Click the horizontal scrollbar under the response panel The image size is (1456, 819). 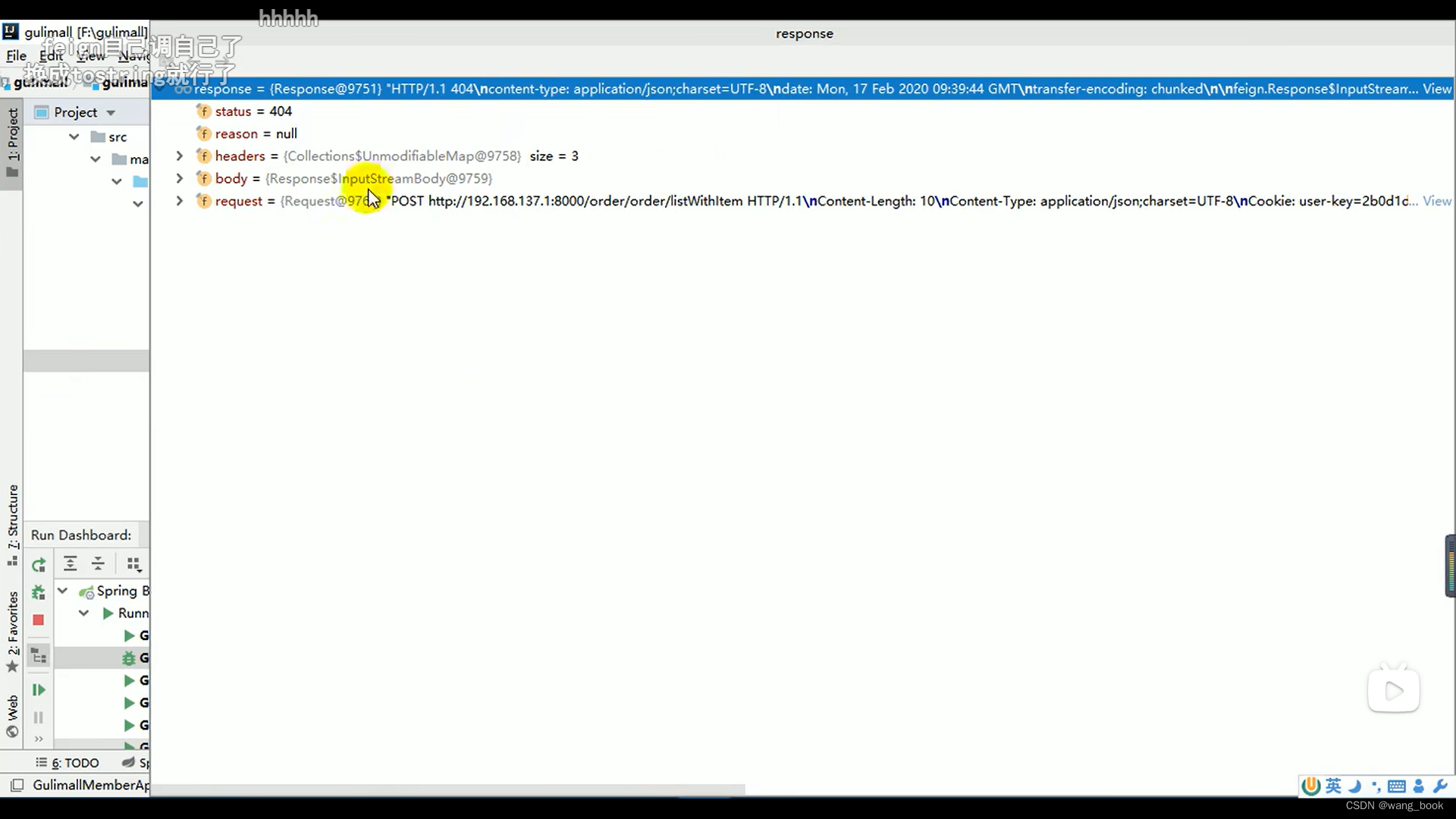coord(448,789)
